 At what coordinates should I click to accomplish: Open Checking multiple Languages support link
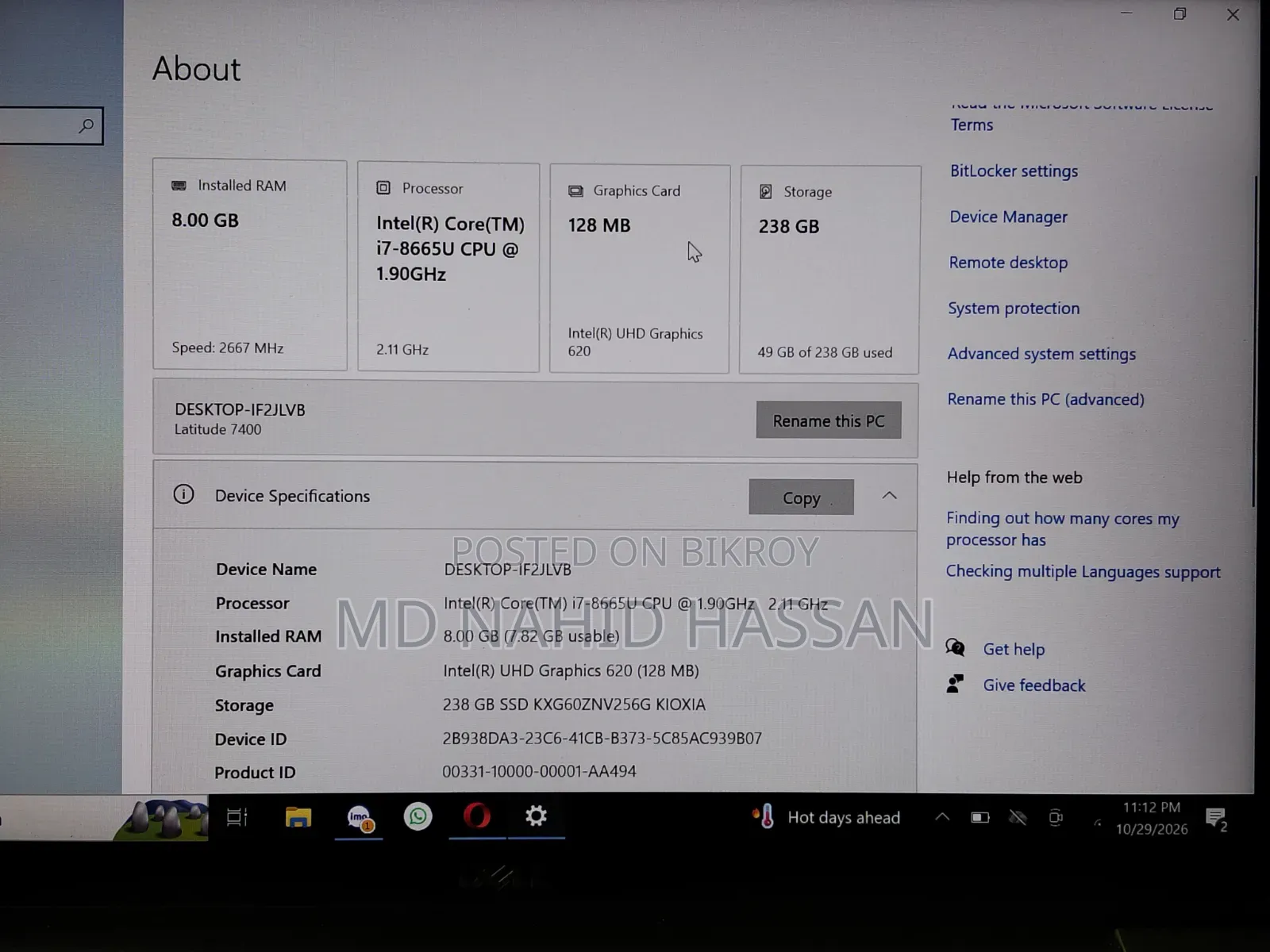pos(1083,571)
